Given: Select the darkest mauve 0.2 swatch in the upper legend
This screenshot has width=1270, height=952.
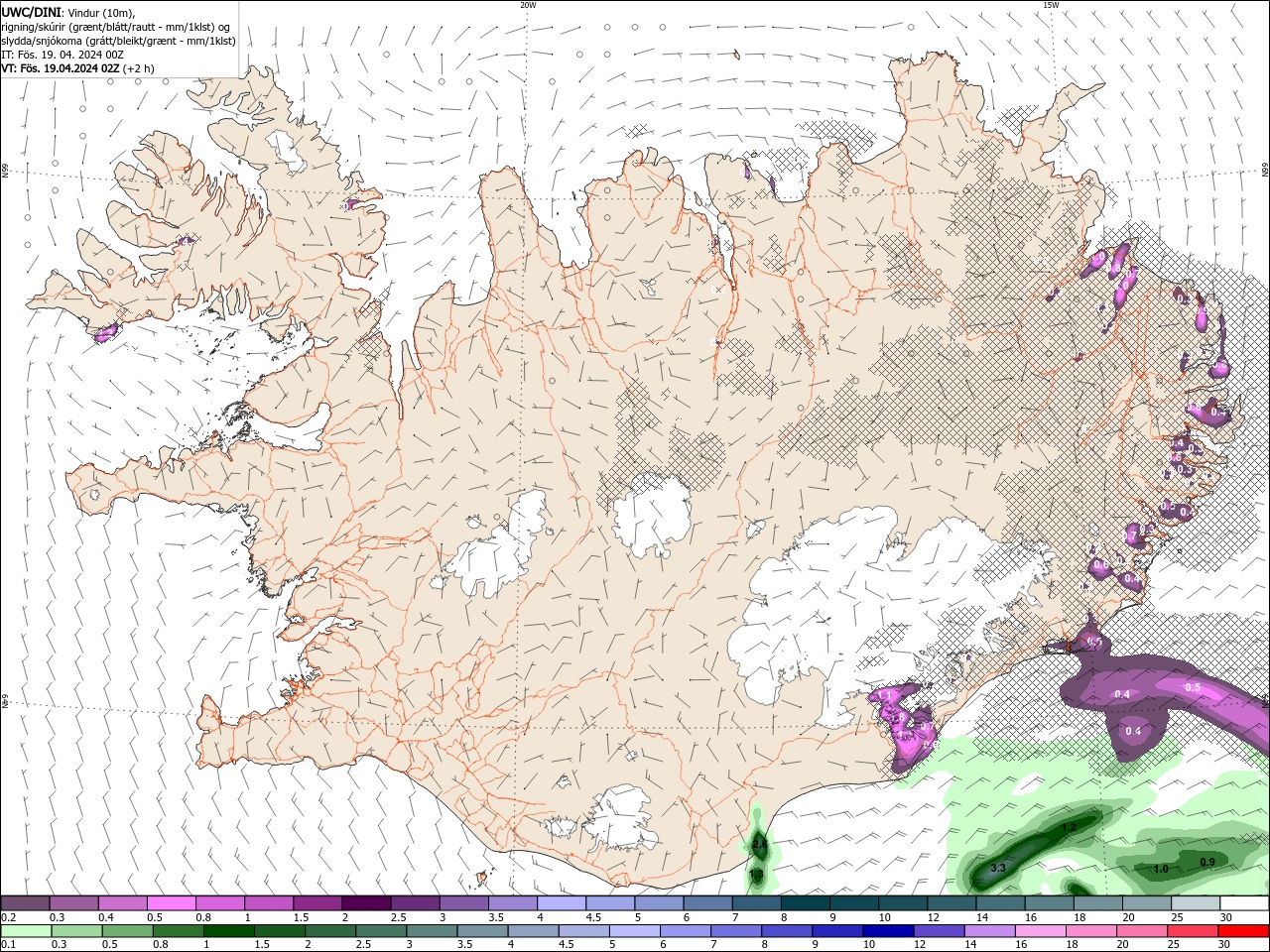Looking at the screenshot, I should pos(25,903).
